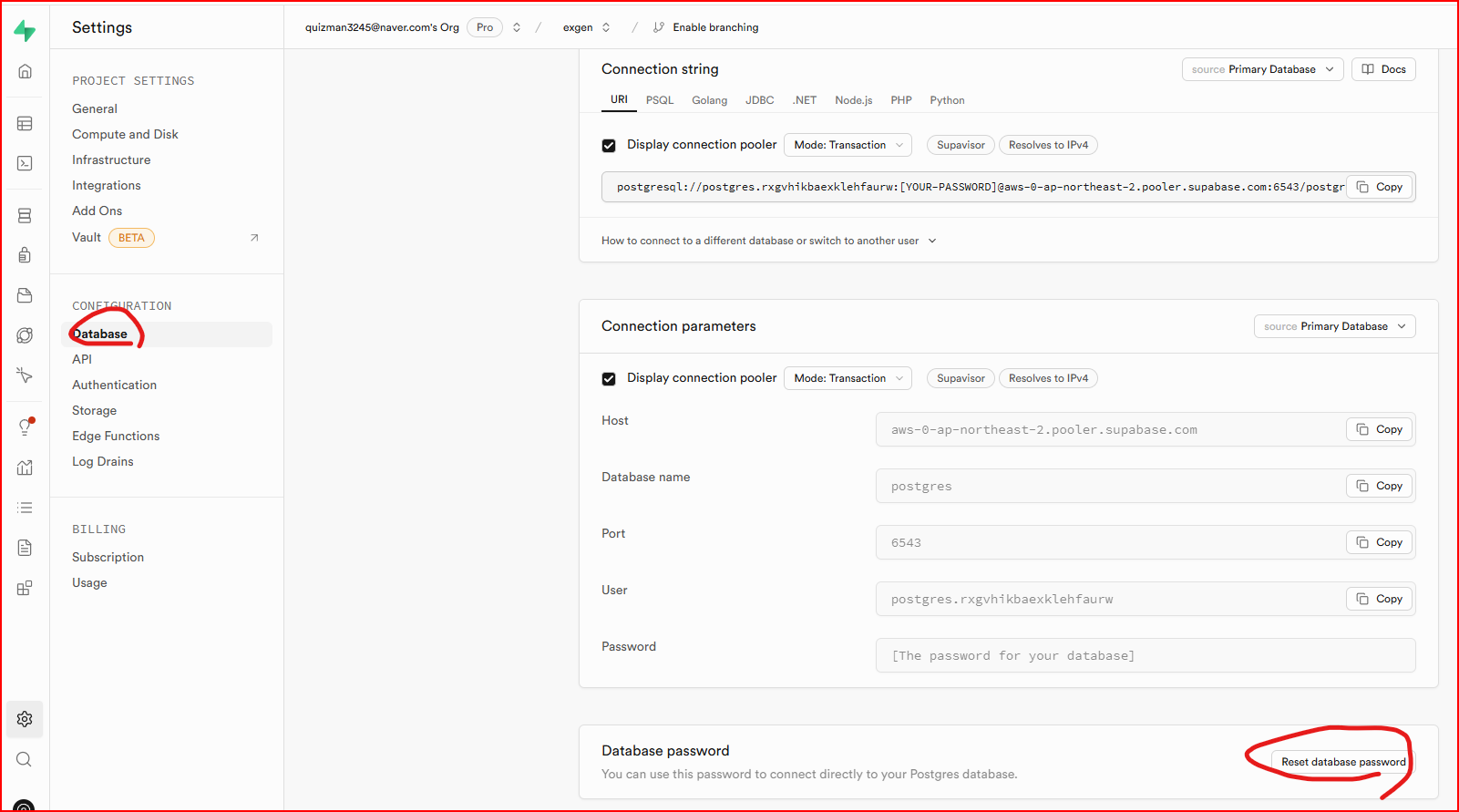Open Log Drains settings
1459x812 pixels.
click(x=102, y=461)
